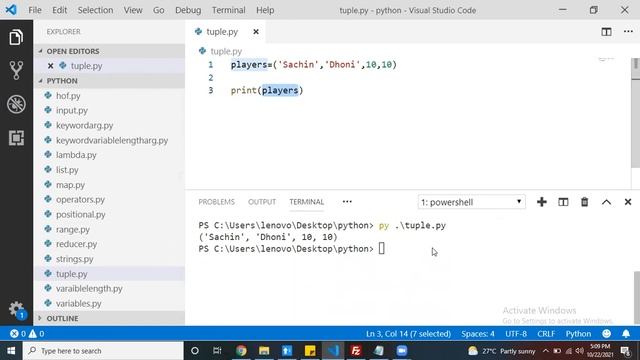Viewport: 640px width, 360px height.
Task: Open the Selection menu
Action: coord(95,10)
